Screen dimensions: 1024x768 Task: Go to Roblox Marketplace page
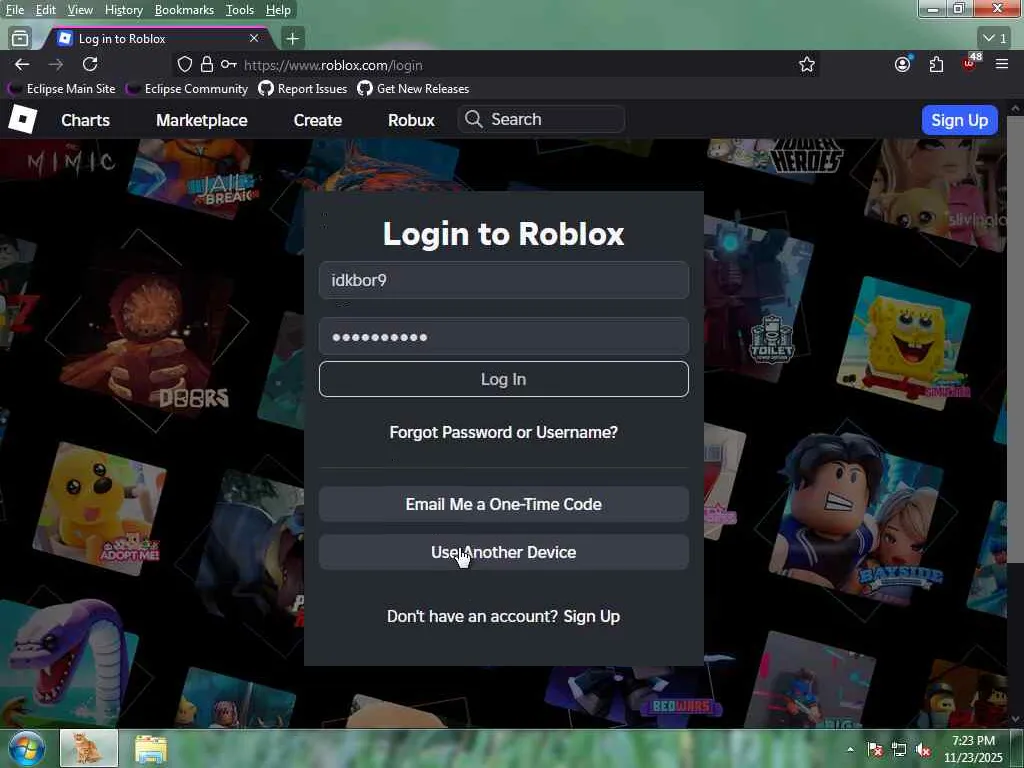pyautogui.click(x=202, y=120)
